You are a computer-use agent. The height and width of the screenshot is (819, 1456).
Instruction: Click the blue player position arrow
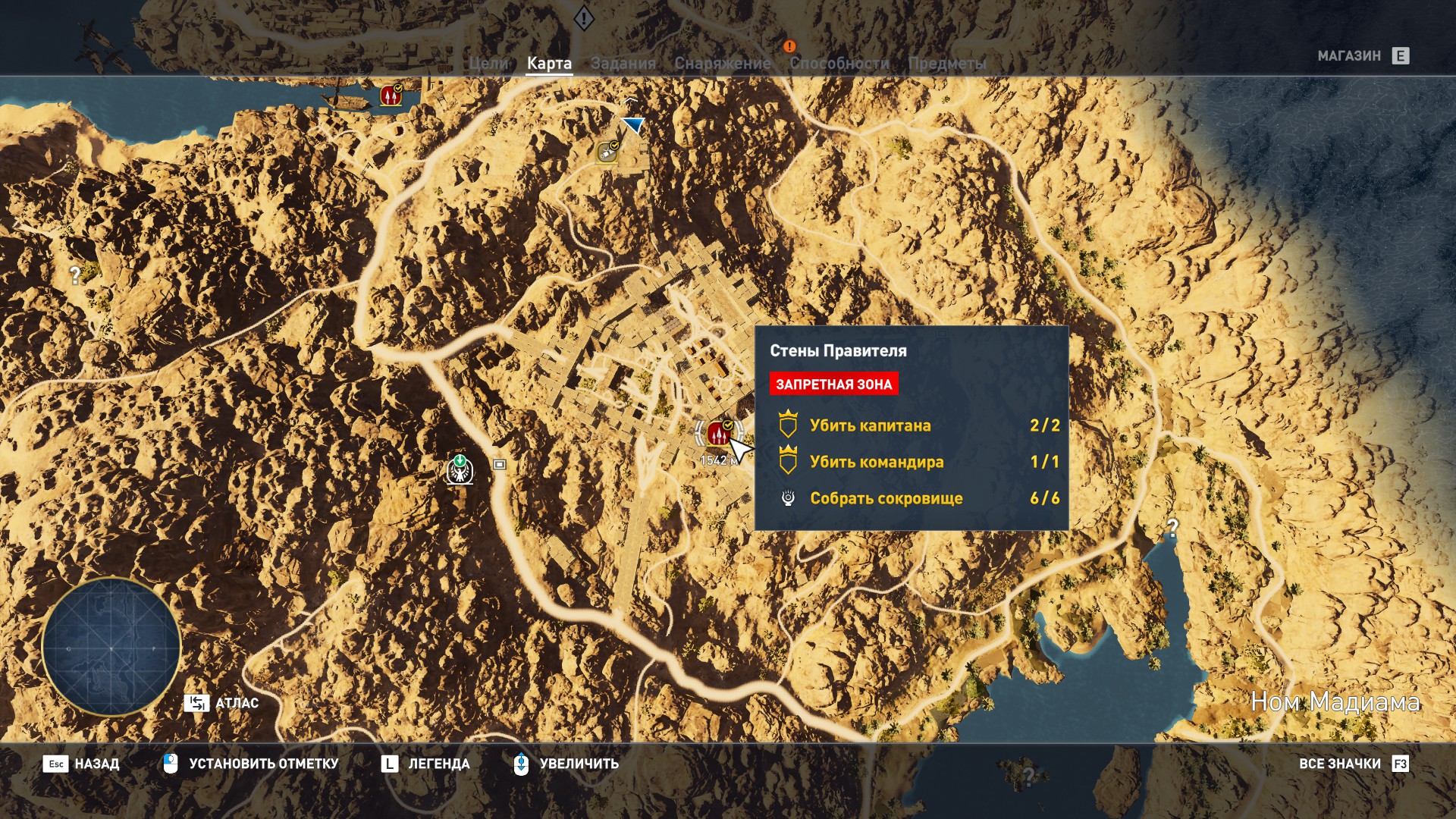pos(633,125)
